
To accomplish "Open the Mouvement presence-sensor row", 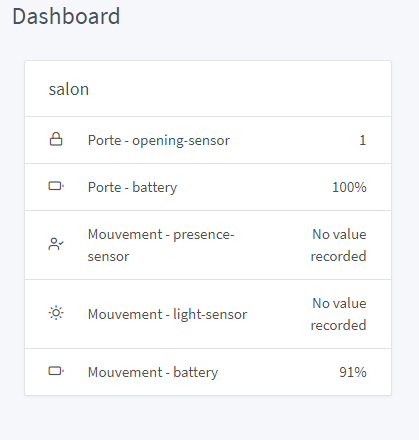I will tap(208, 245).
